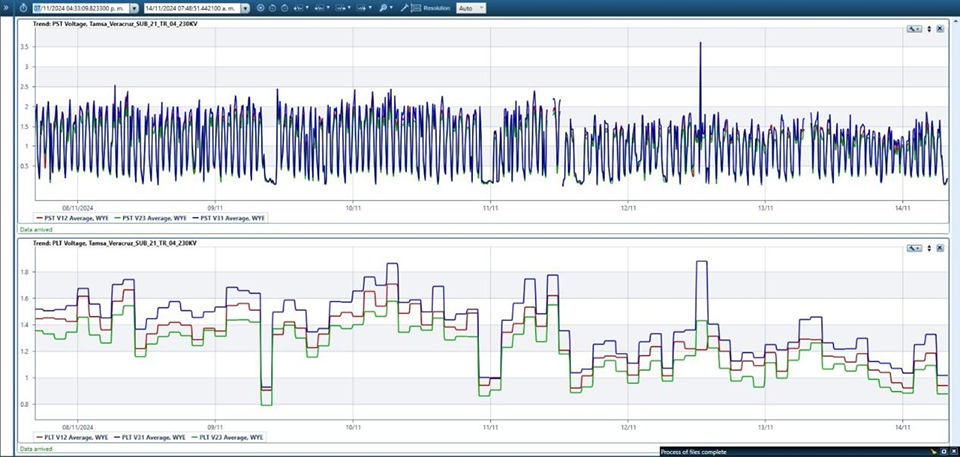Close the PST Voltage trend chart
This screenshot has width=960, height=457.
(940, 28)
